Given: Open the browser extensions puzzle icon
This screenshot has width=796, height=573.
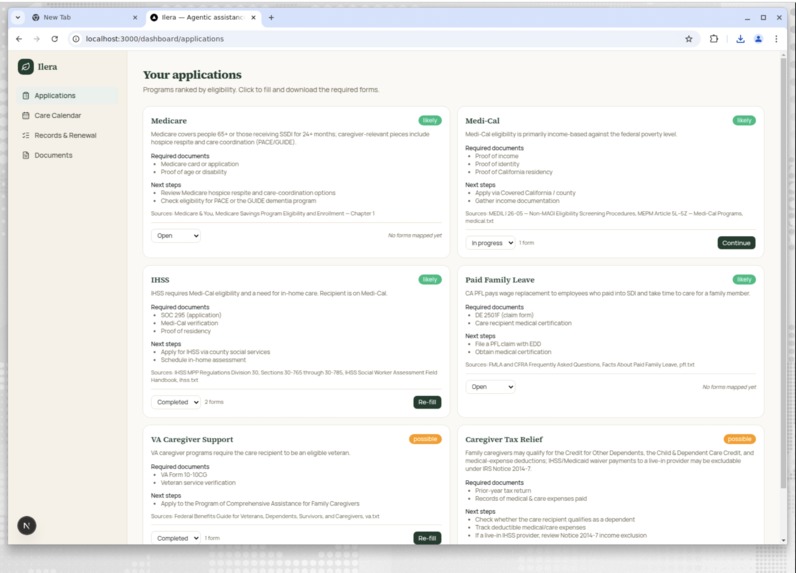Looking at the screenshot, I should pyautogui.click(x=714, y=39).
